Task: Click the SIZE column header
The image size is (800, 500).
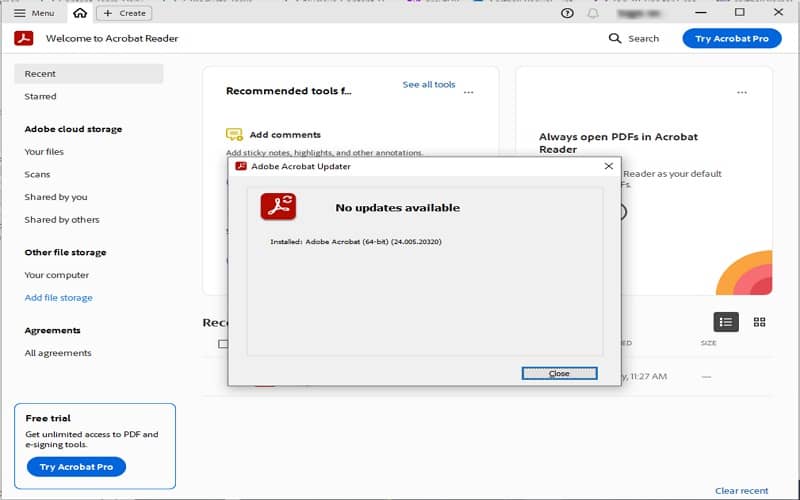Action: click(x=708, y=343)
